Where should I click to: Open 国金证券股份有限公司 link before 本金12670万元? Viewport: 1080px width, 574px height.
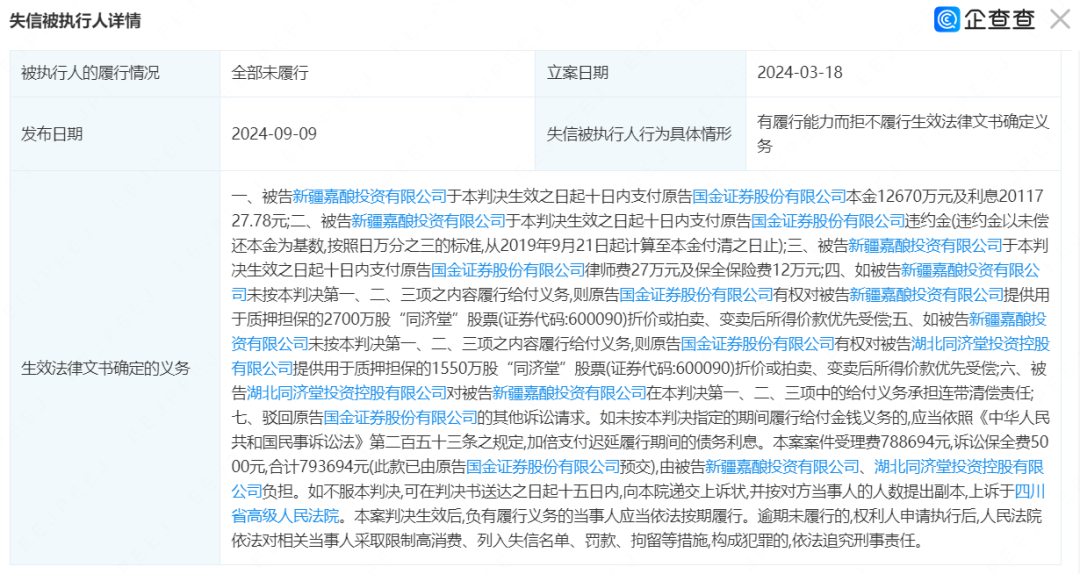(769, 196)
